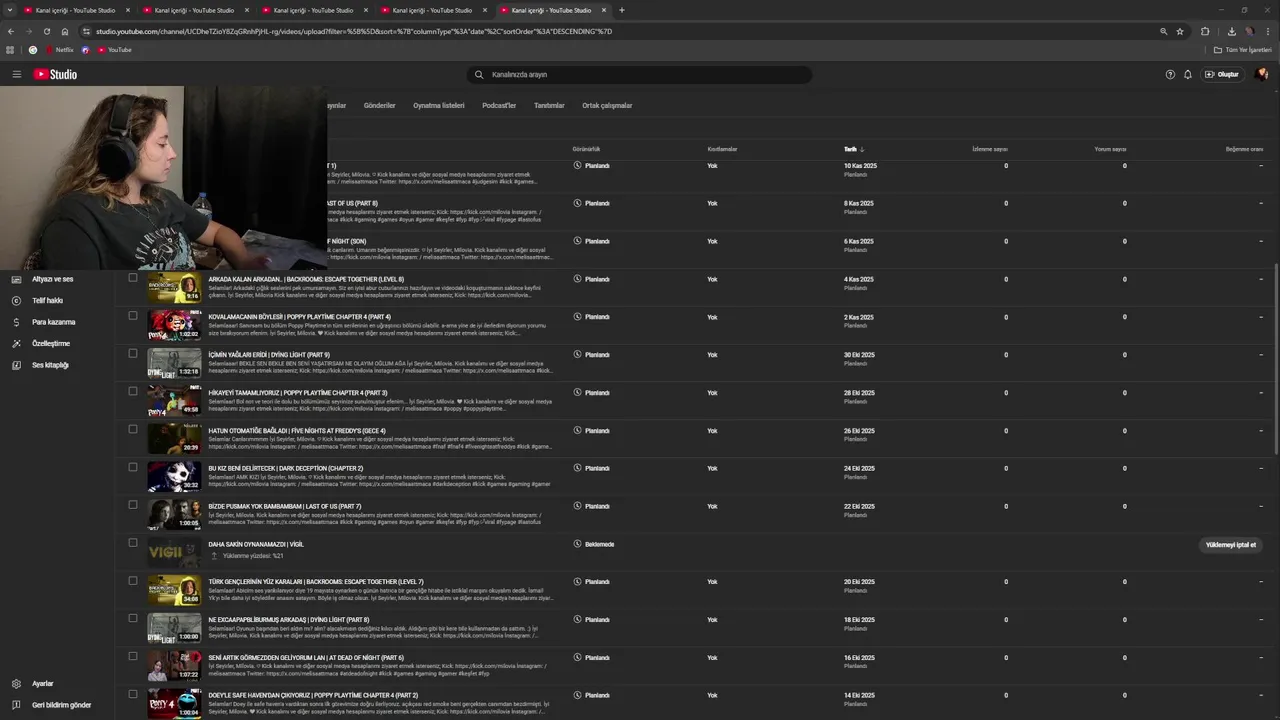This screenshot has height=720, width=1280.
Task: Tick the TÜRK GENÇLERİNİN YÜZ KARALARI checkbox
Action: pyautogui.click(x=132, y=580)
